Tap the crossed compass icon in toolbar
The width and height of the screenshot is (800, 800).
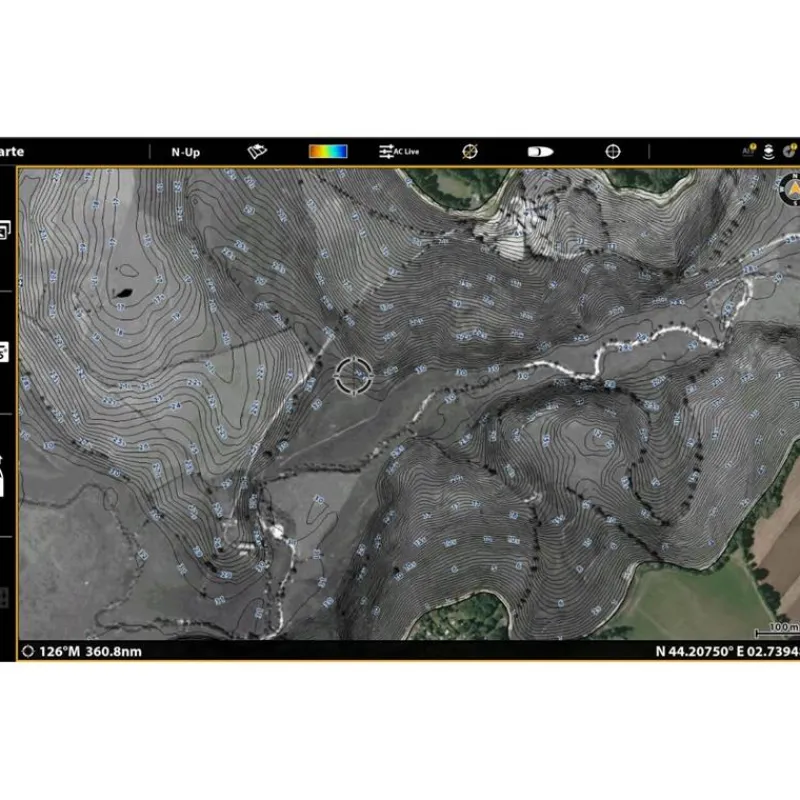coord(470,152)
